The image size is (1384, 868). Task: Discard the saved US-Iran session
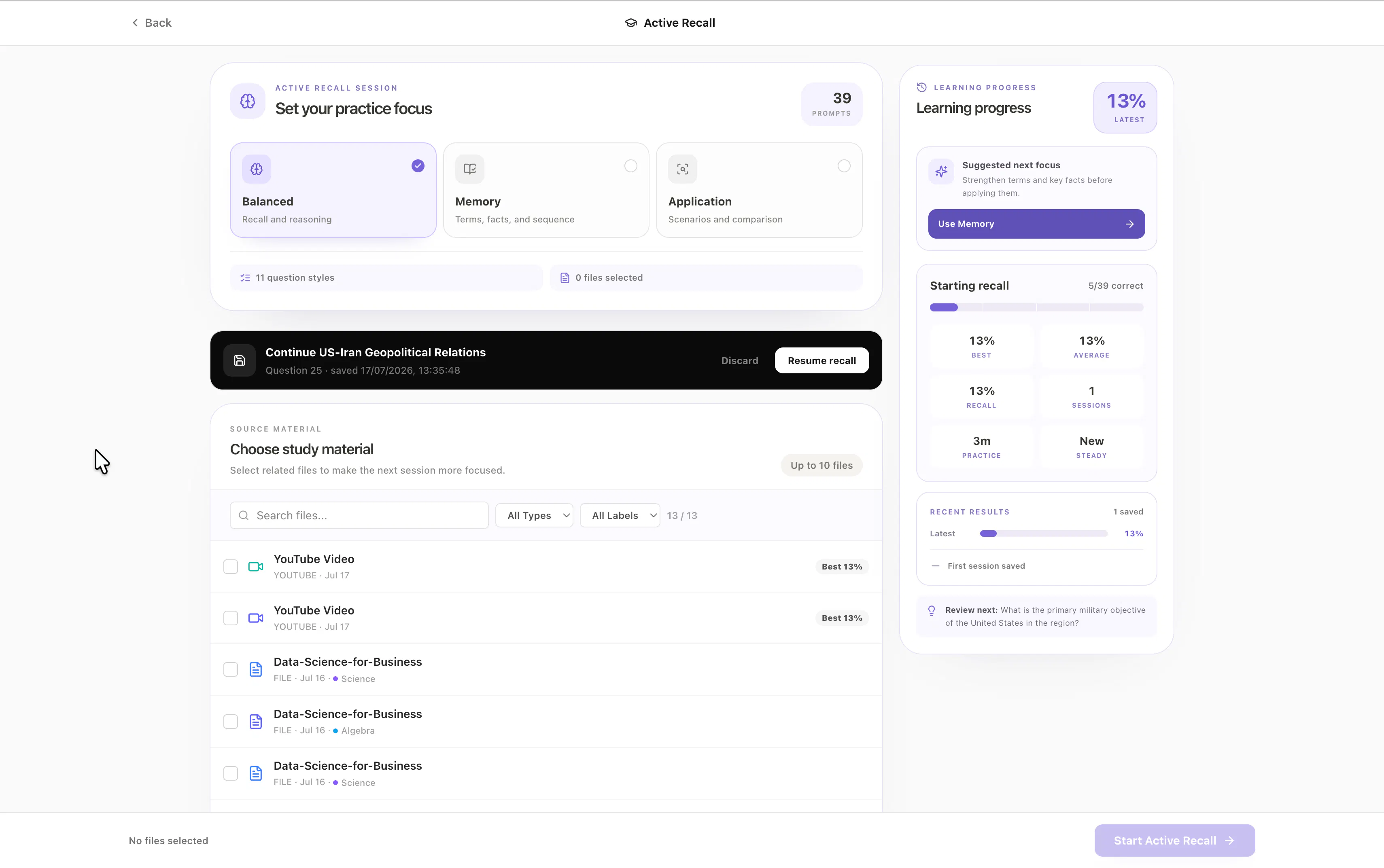pyautogui.click(x=740, y=360)
